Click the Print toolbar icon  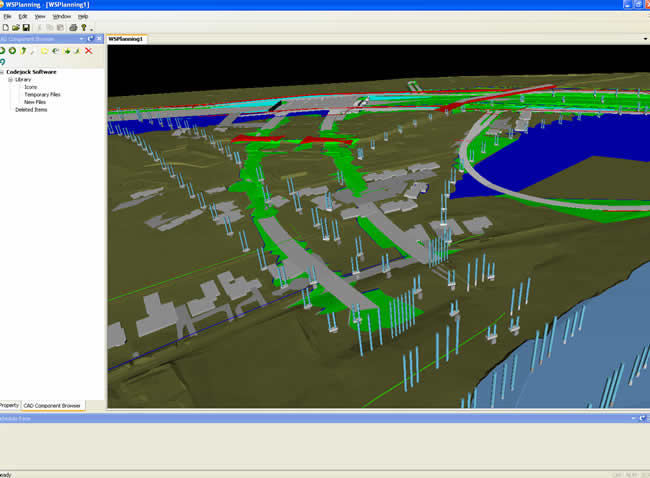[73, 27]
